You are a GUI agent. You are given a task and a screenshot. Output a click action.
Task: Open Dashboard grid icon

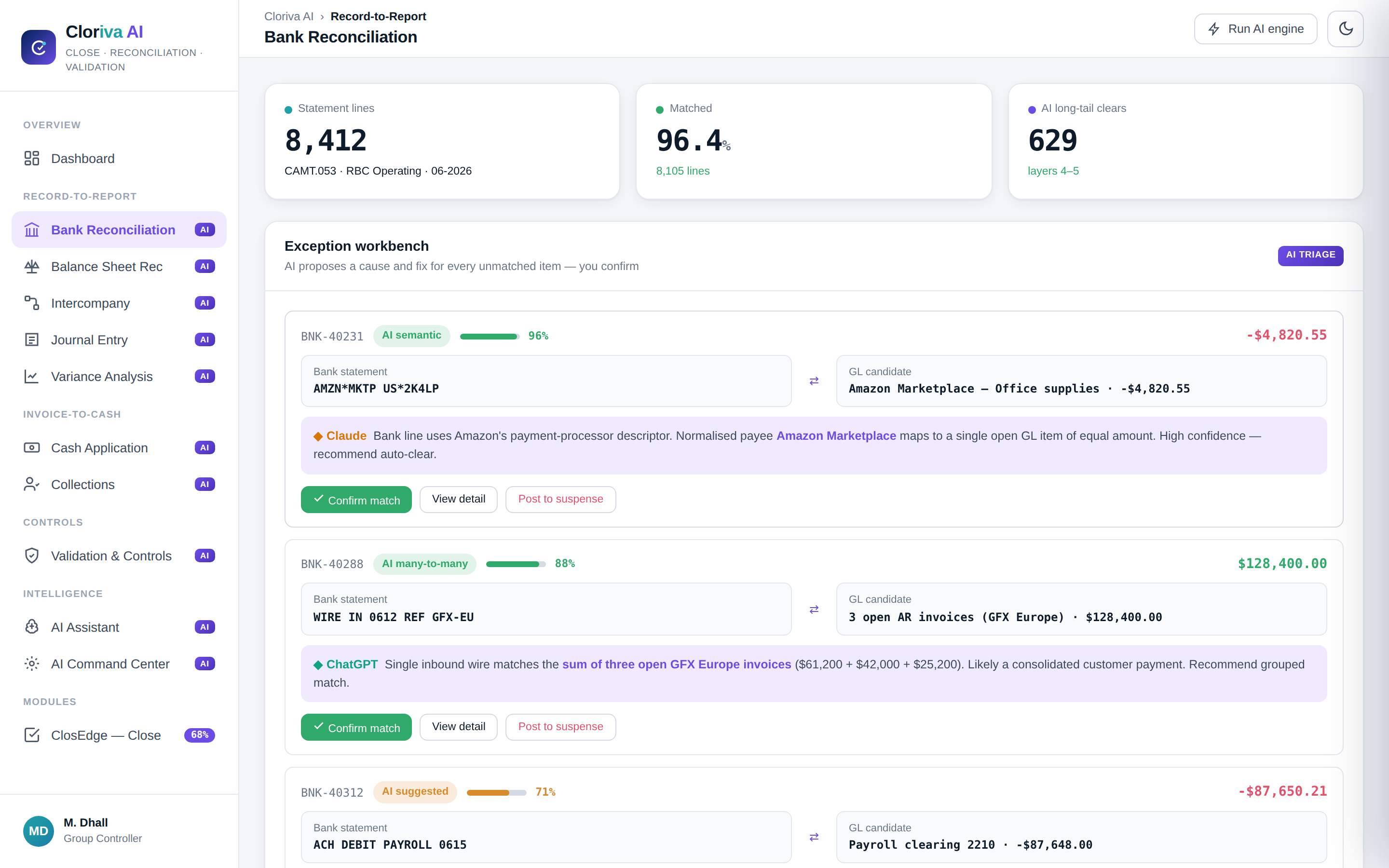click(x=31, y=159)
